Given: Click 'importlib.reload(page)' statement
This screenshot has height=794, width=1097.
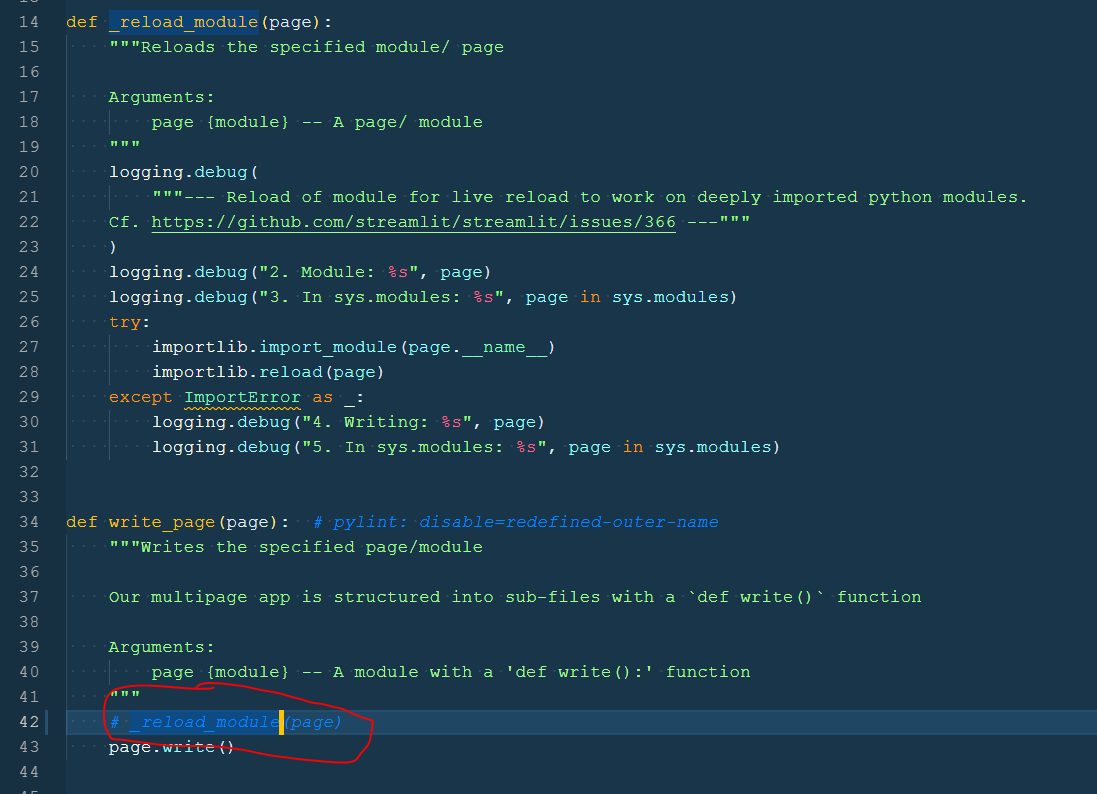Looking at the screenshot, I should click(268, 372).
